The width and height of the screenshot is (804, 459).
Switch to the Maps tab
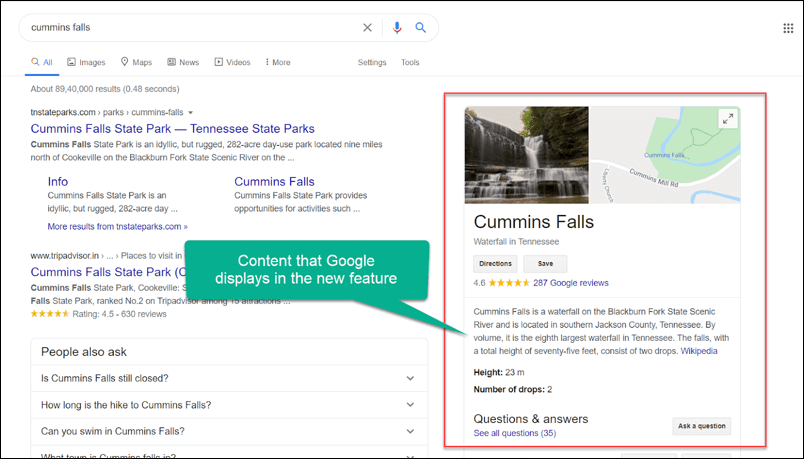pyautogui.click(x=136, y=62)
